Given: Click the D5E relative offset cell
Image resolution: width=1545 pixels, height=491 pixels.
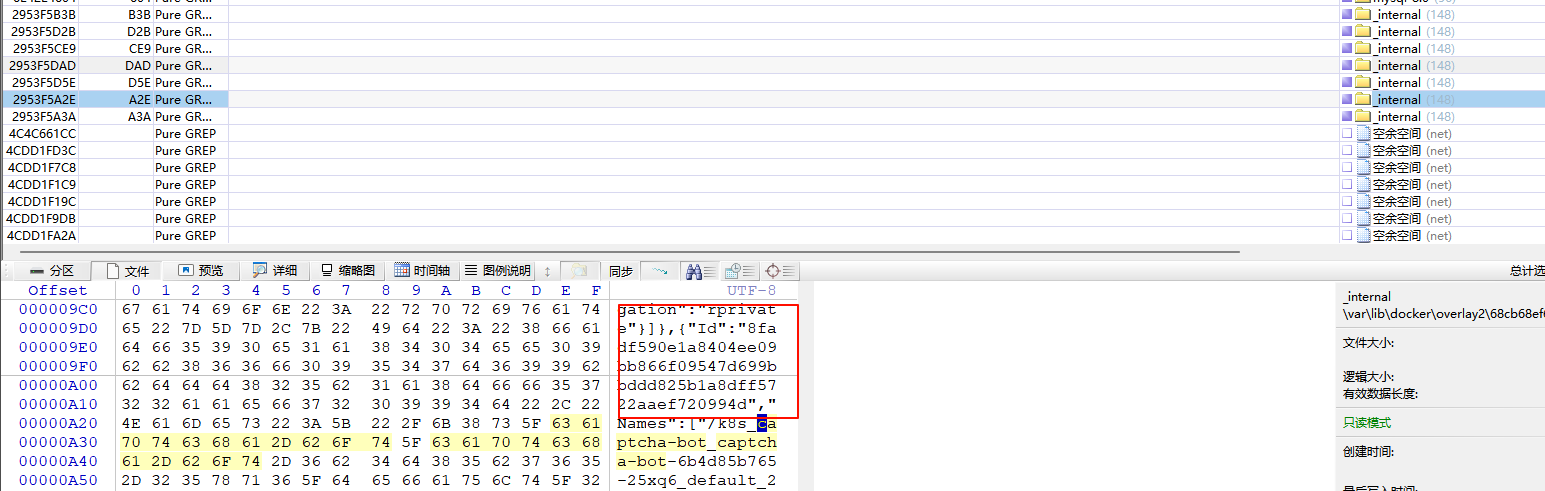Looking at the screenshot, I should [139, 83].
